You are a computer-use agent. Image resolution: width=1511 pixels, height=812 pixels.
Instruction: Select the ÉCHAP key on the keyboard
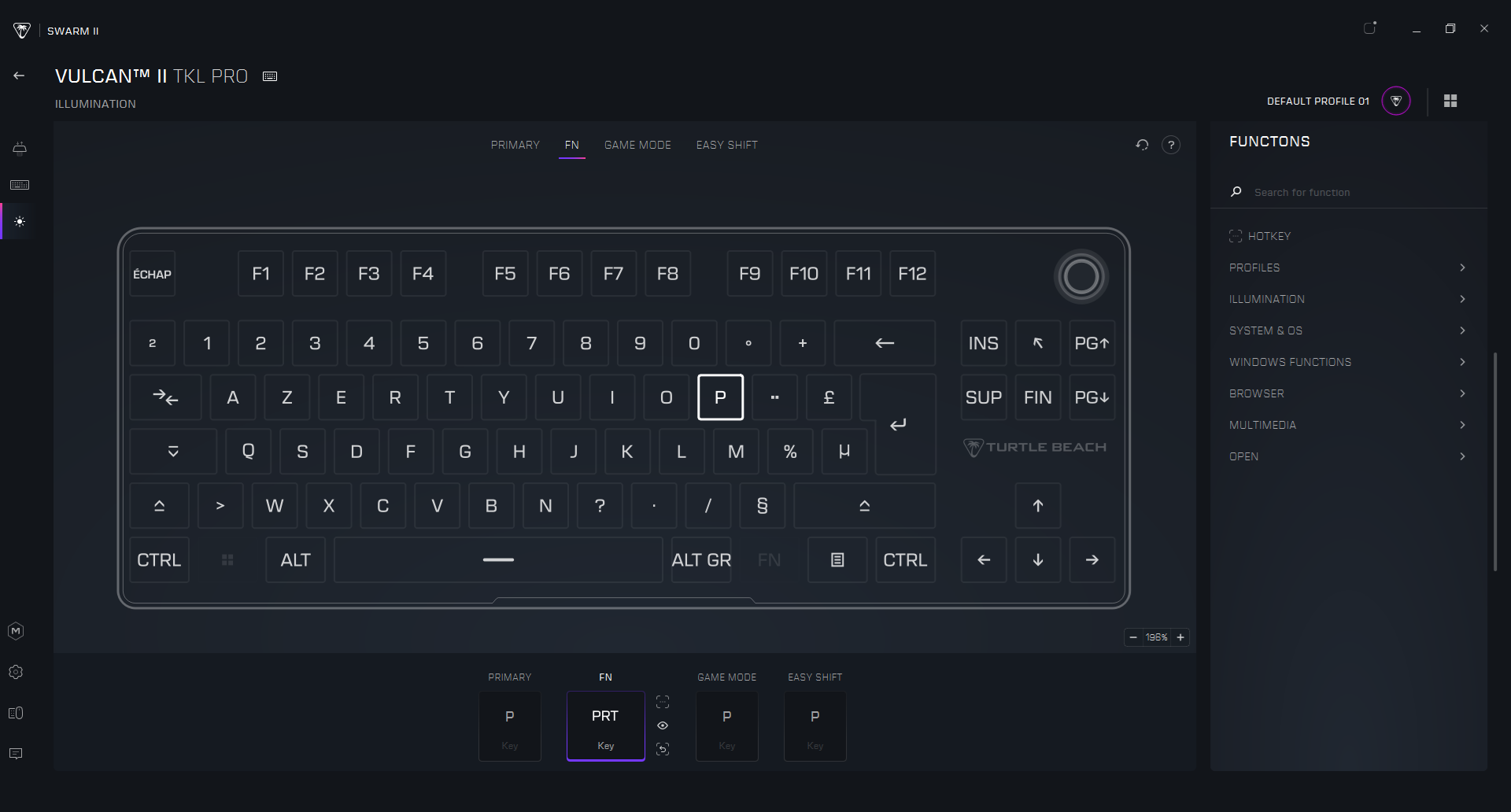coord(152,274)
